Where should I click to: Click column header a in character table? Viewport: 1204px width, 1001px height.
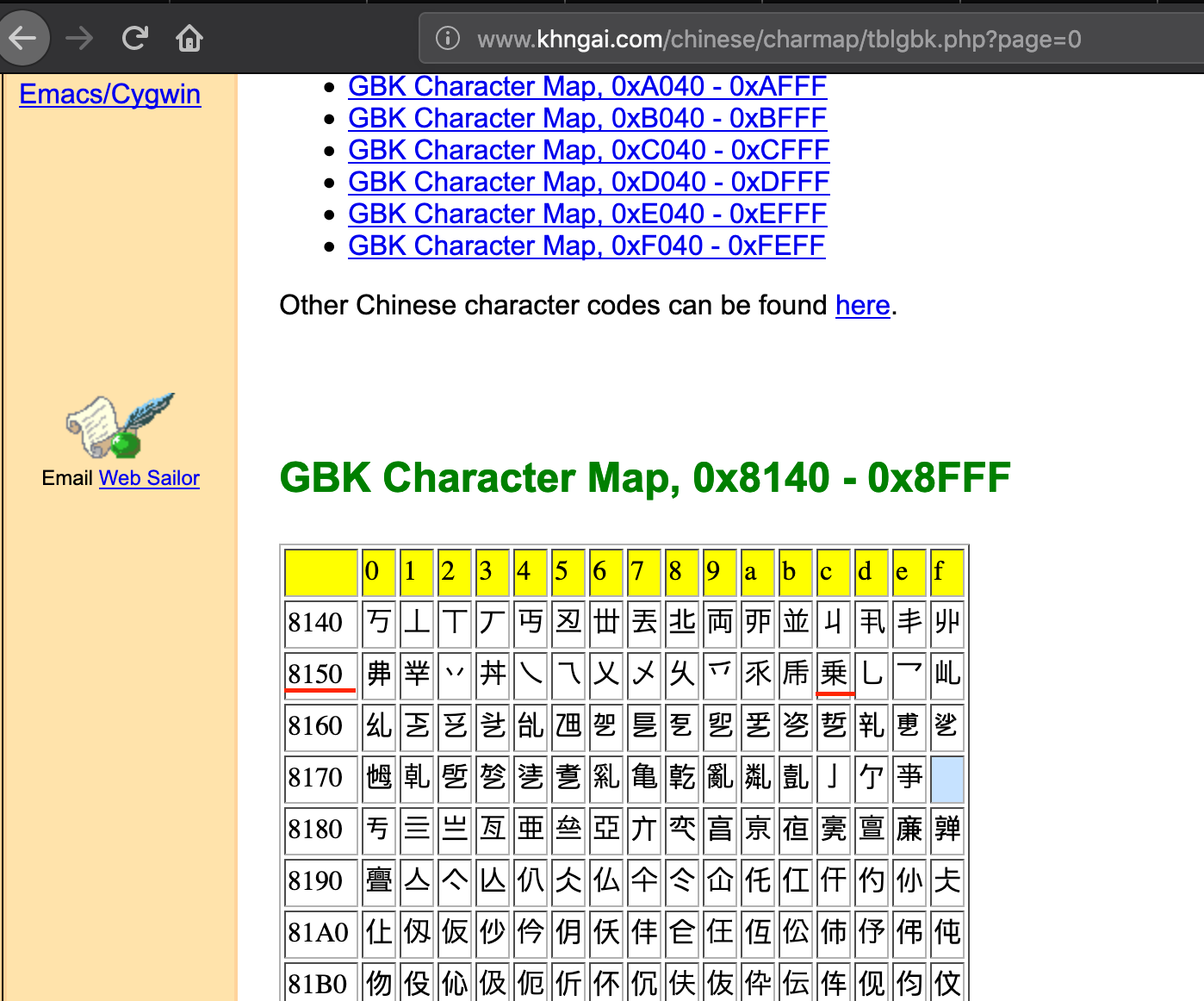coord(758,572)
